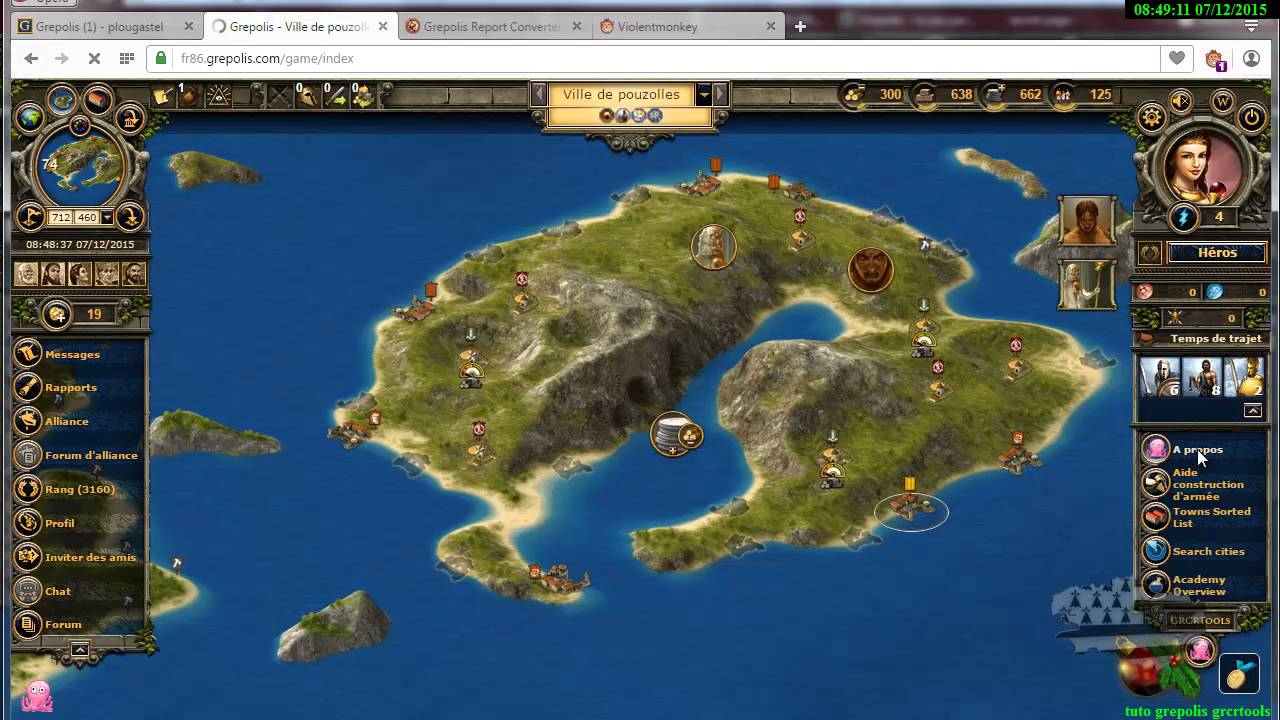Select the white-robed staff hero portrait

[x=1087, y=285]
